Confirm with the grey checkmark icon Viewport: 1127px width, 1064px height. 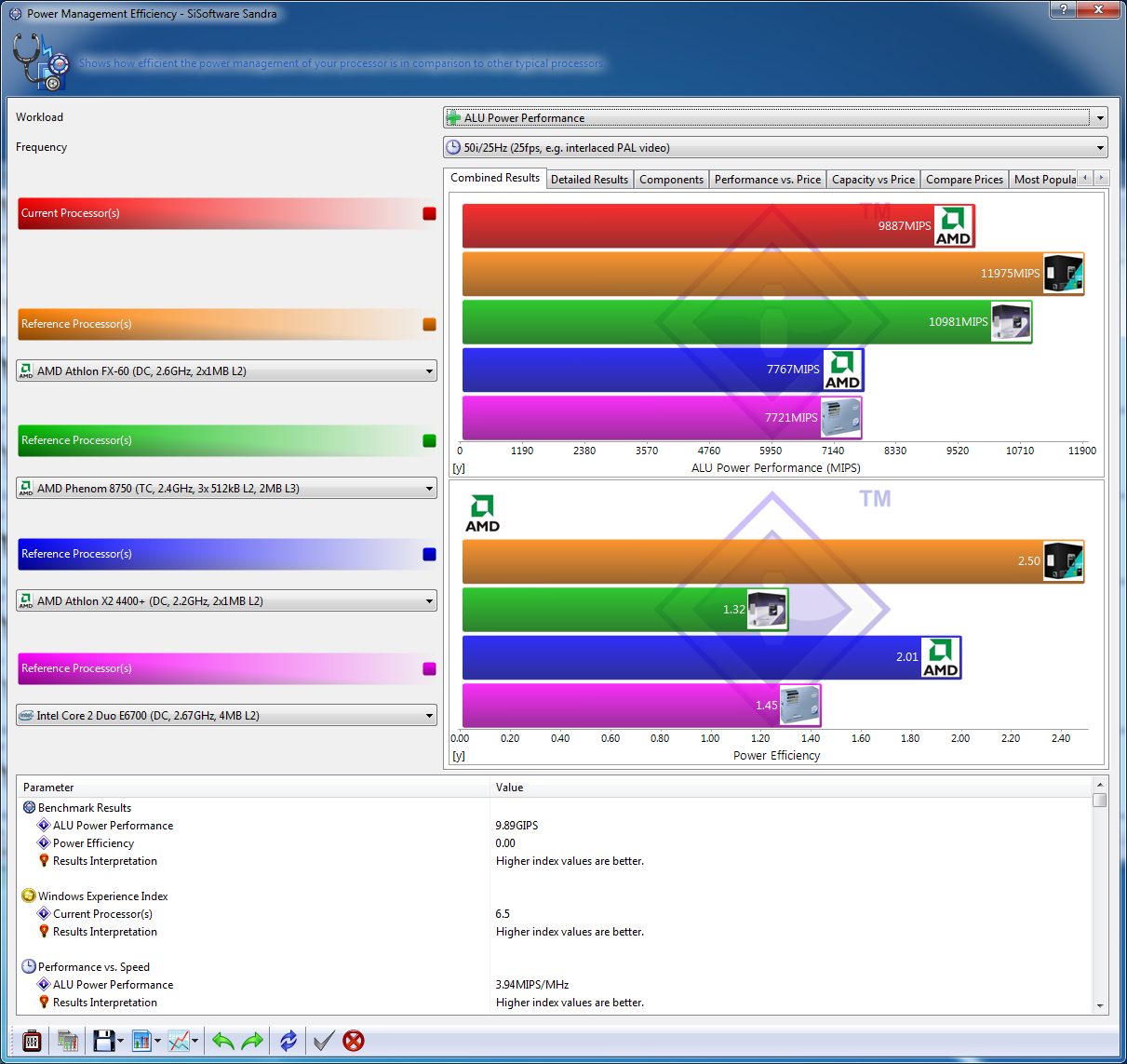pos(323,1040)
